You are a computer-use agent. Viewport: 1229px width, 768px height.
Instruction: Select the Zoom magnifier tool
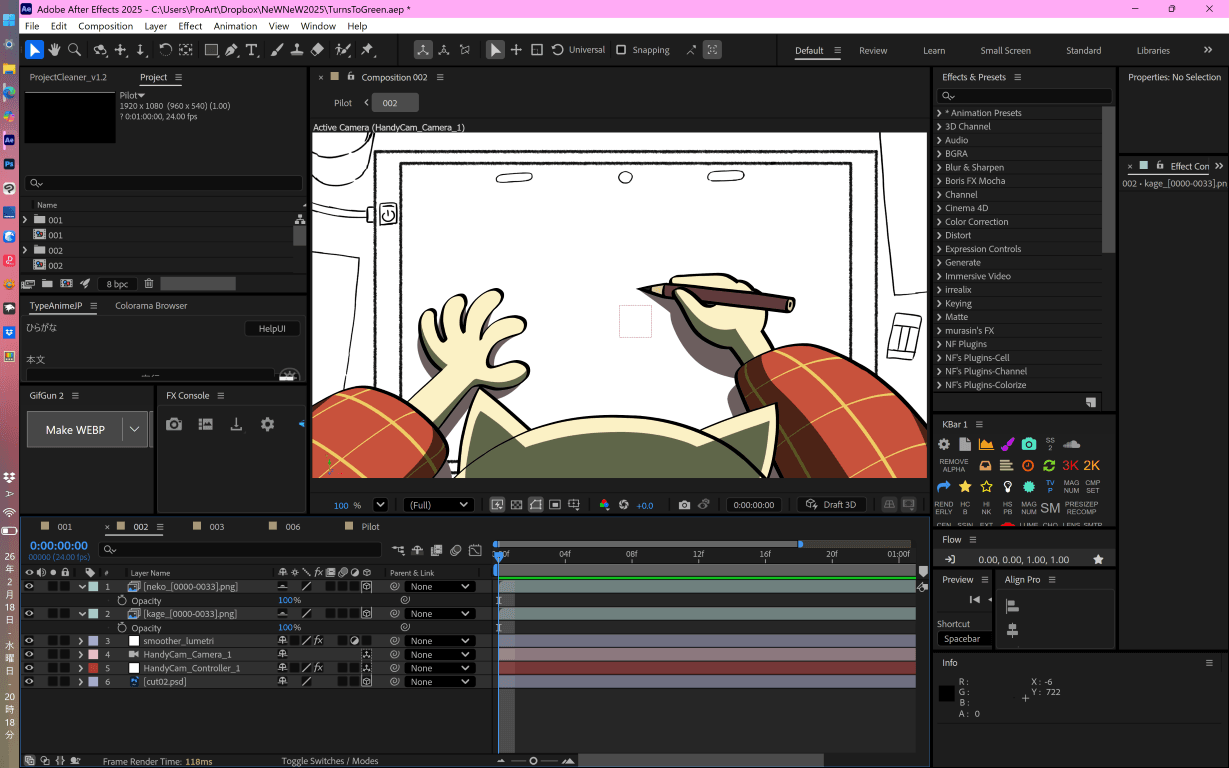pos(74,50)
